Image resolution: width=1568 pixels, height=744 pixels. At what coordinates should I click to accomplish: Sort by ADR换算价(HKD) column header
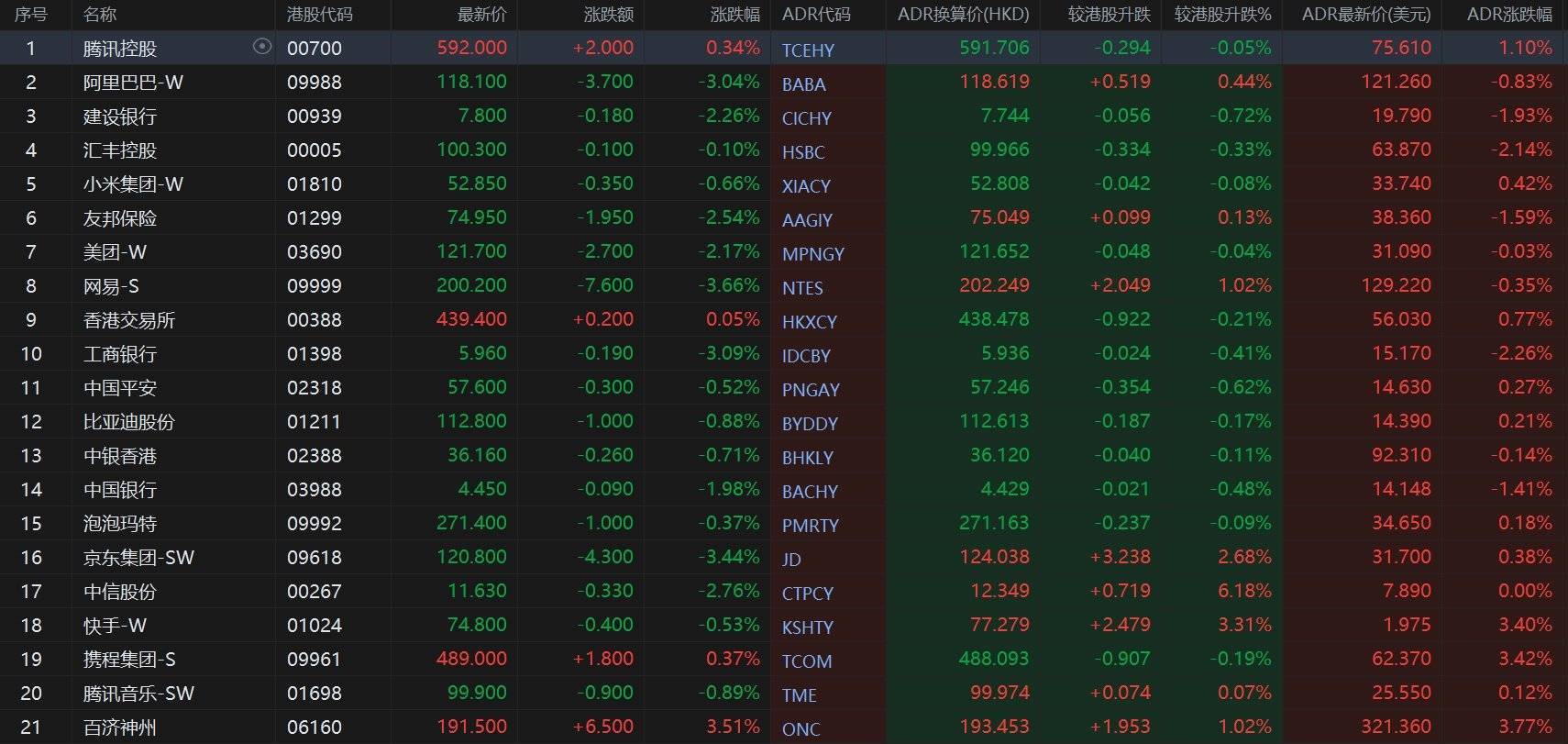pyautogui.click(x=963, y=15)
